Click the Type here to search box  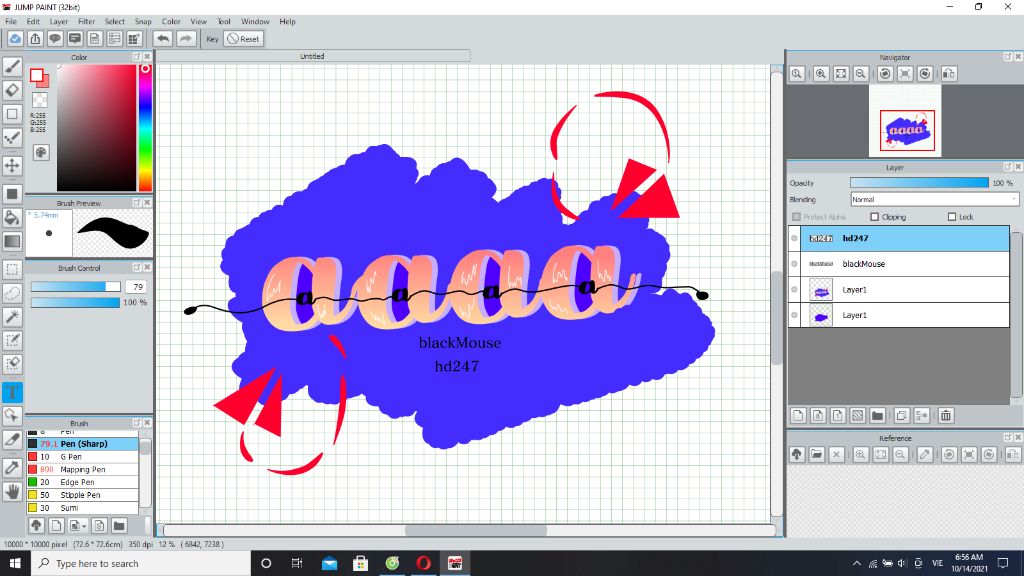(x=141, y=563)
